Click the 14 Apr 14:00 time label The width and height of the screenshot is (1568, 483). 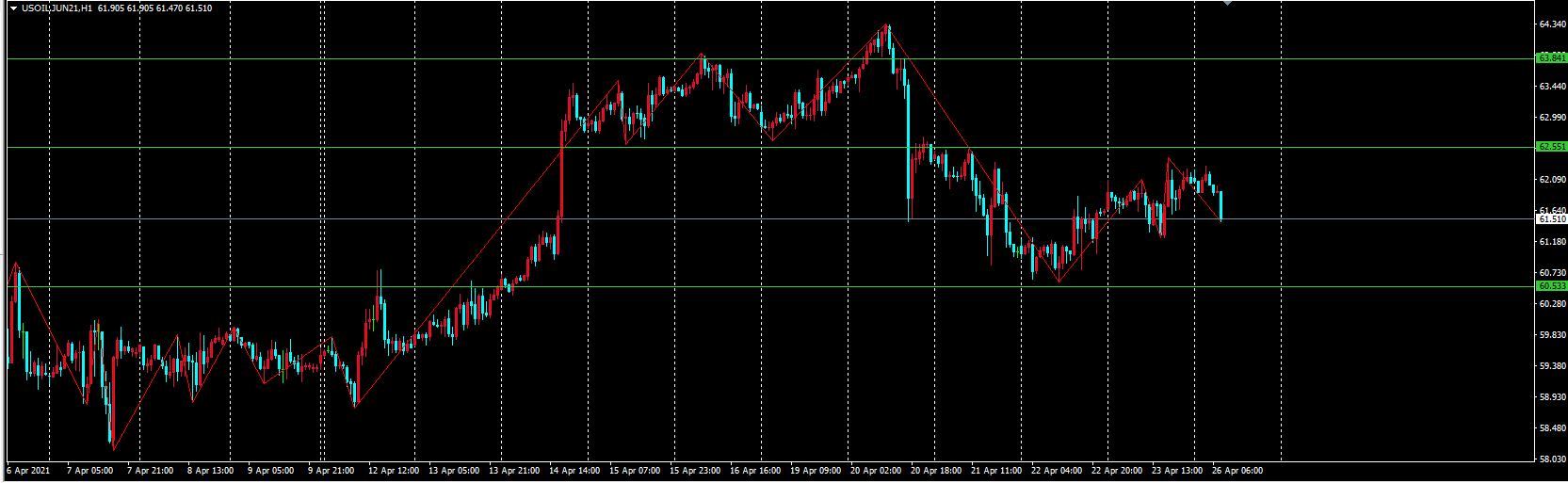click(574, 471)
